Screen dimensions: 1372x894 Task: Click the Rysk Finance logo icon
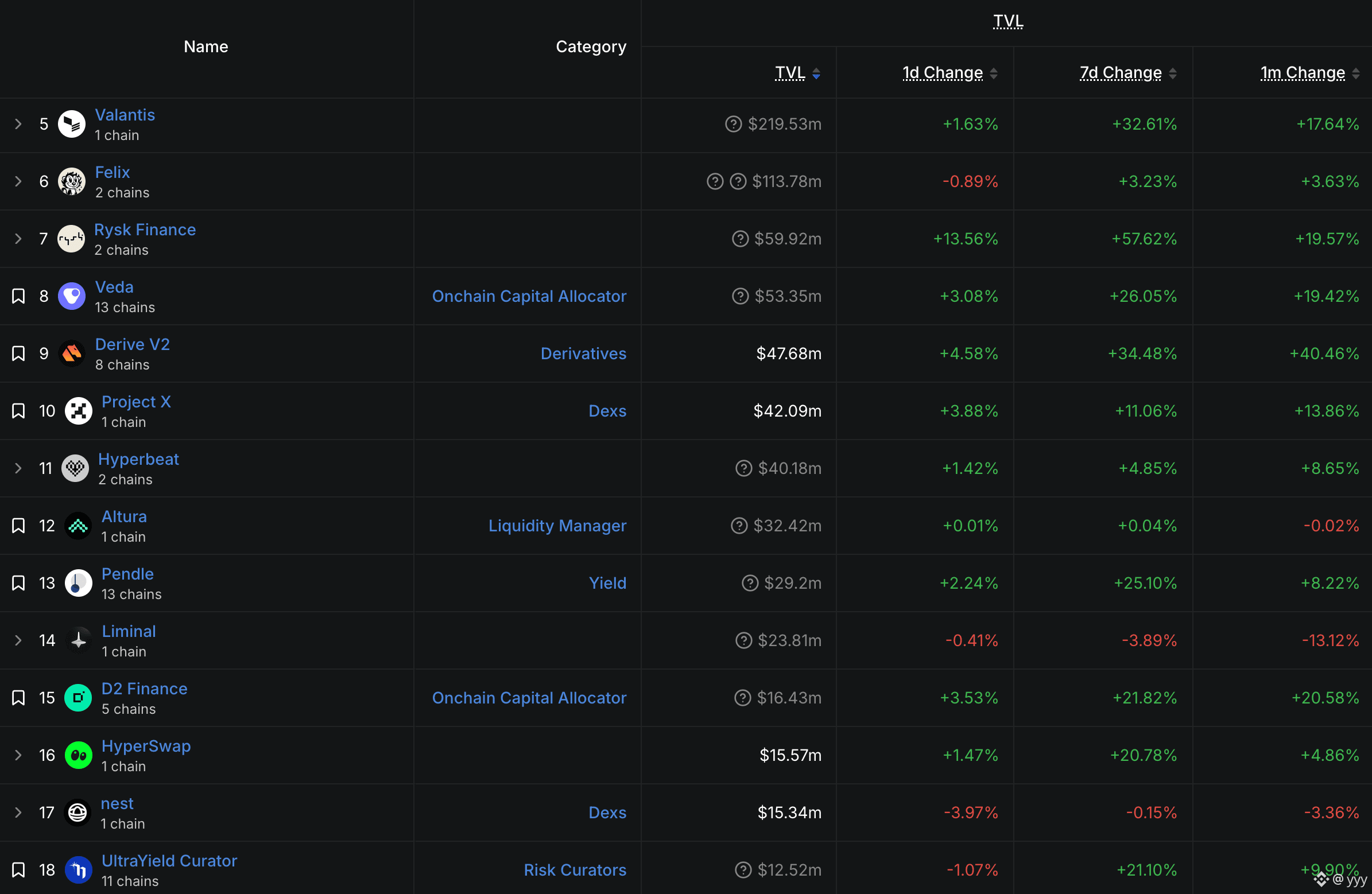pos(72,239)
